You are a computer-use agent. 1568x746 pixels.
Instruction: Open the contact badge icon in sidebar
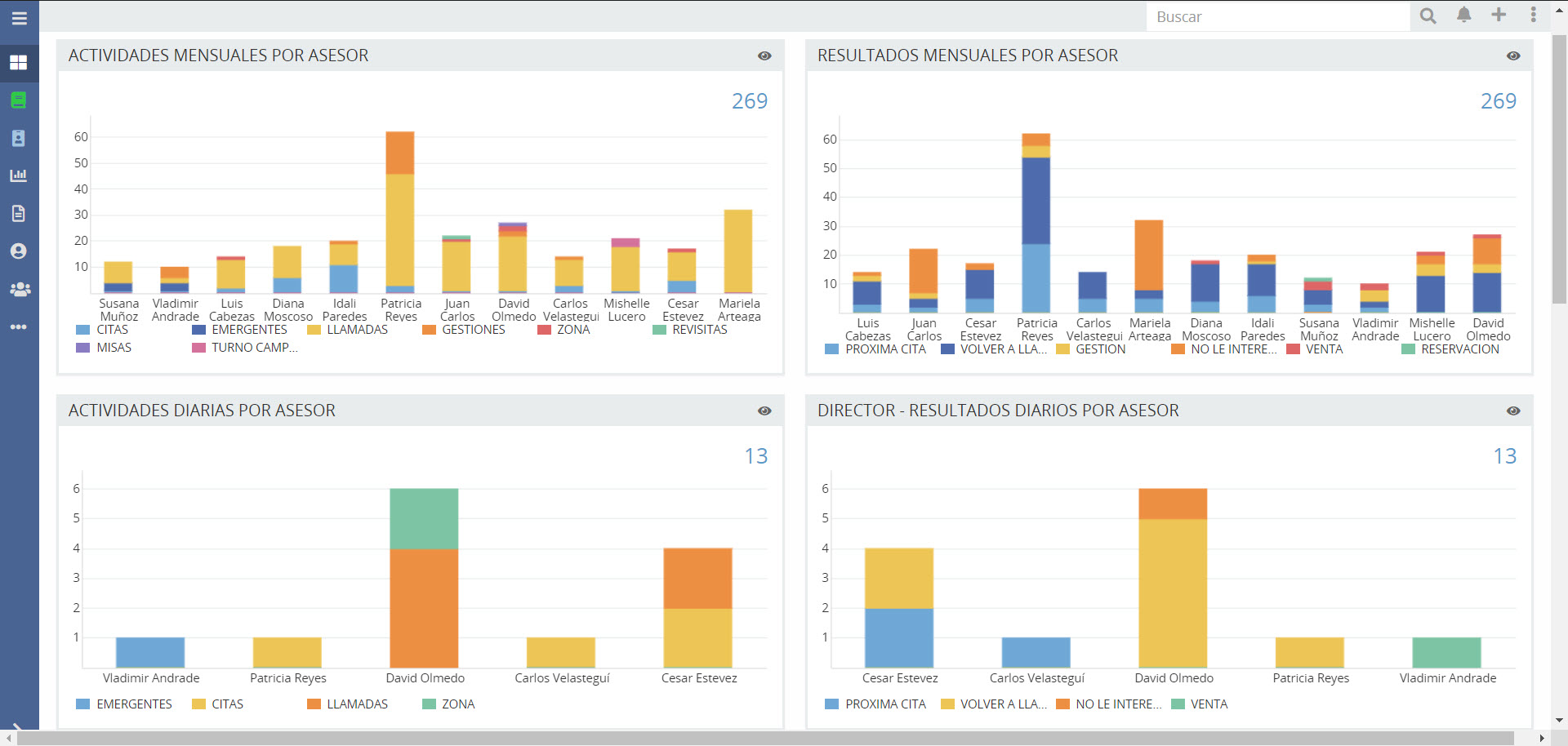pyautogui.click(x=19, y=138)
